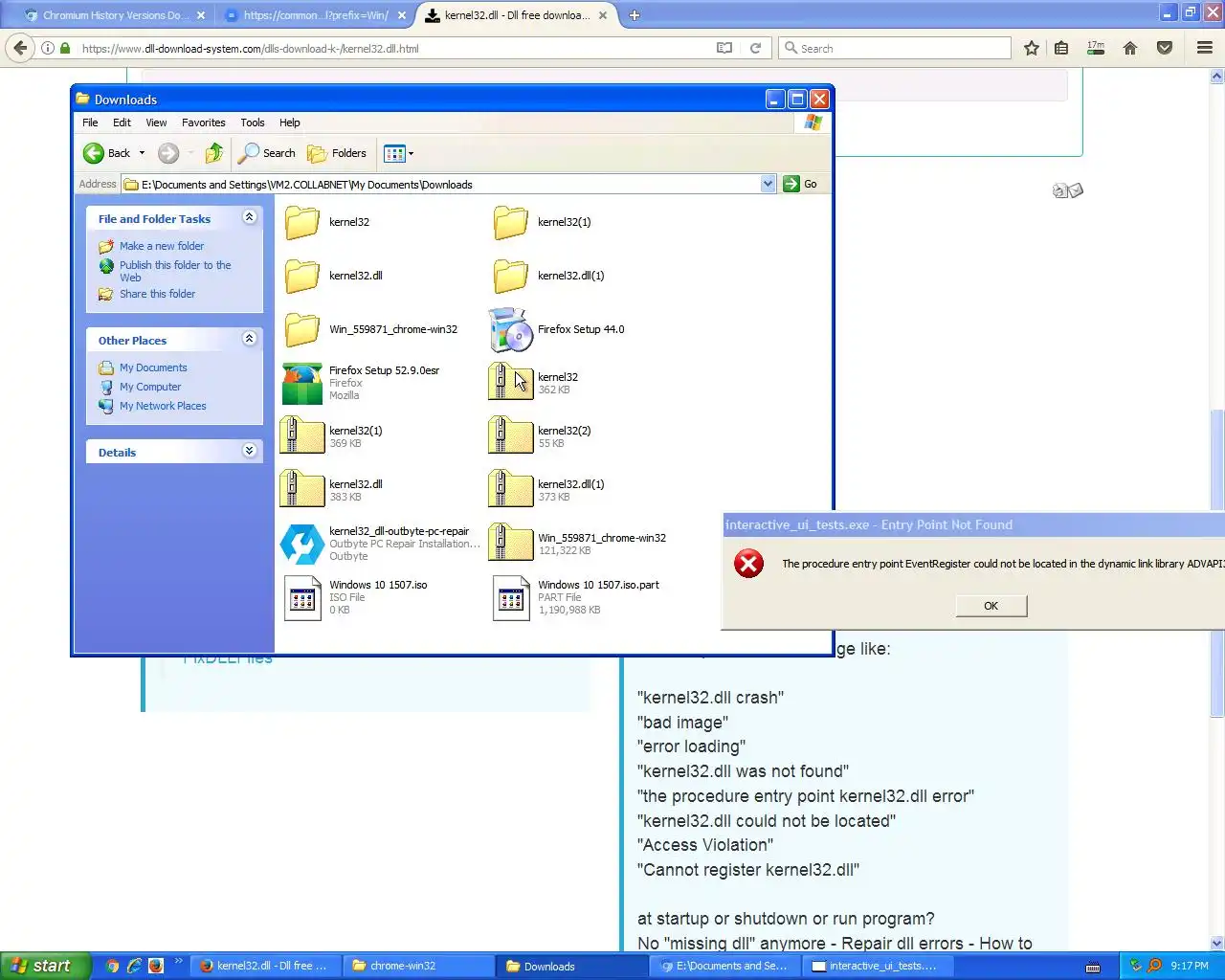Open the Favorites menu in Downloads window
Screen dimensions: 1225x980
pos(204,122)
